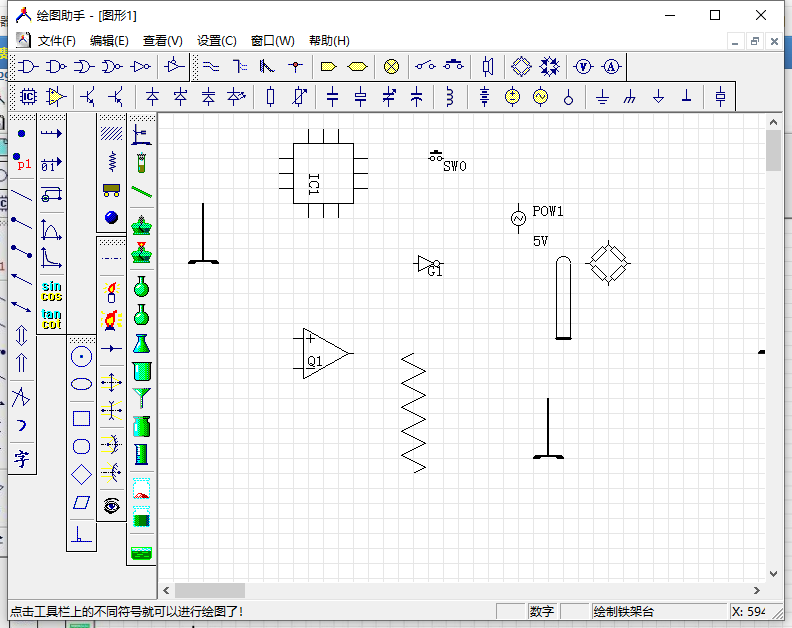
Task: Pick the yellow lamp symbol with cross
Action: (x=391, y=67)
